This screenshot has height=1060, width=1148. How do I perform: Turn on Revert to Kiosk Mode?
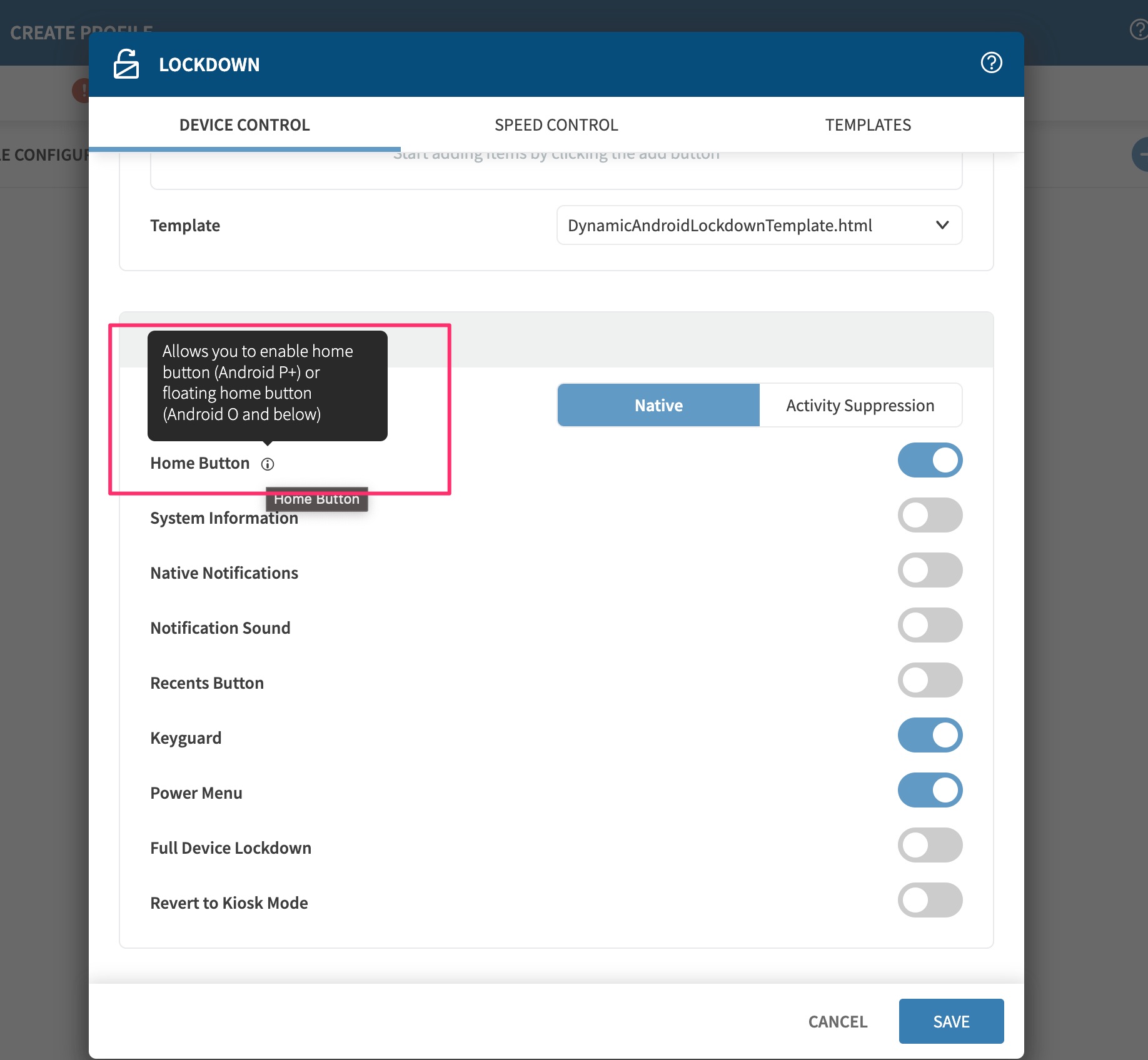pyautogui.click(x=929, y=901)
